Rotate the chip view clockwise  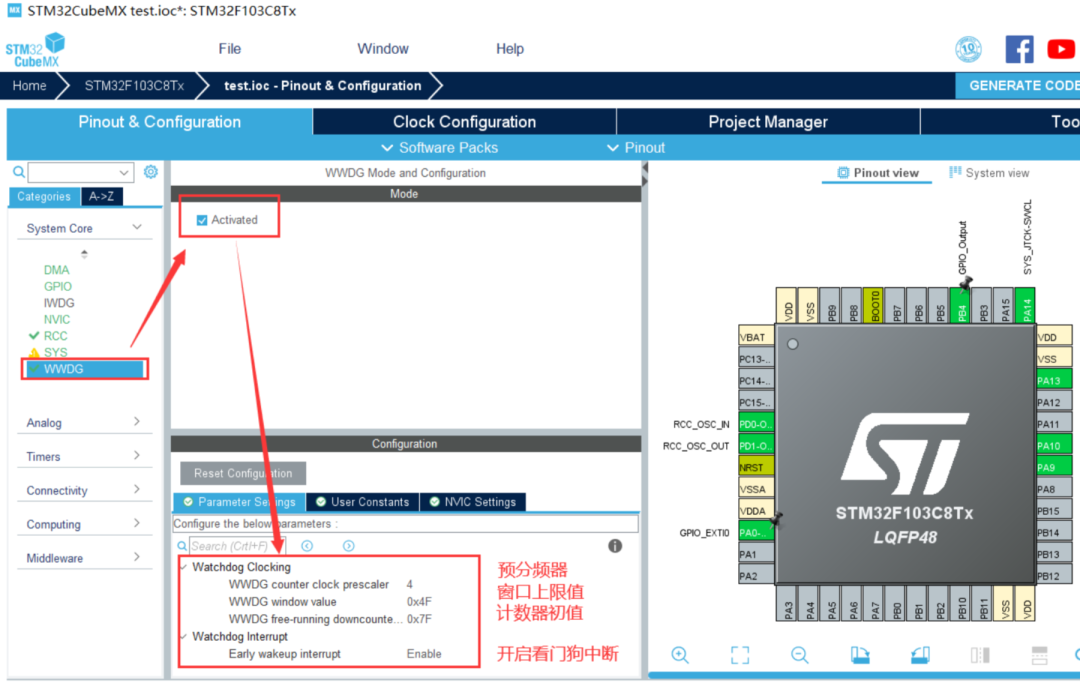click(860, 655)
